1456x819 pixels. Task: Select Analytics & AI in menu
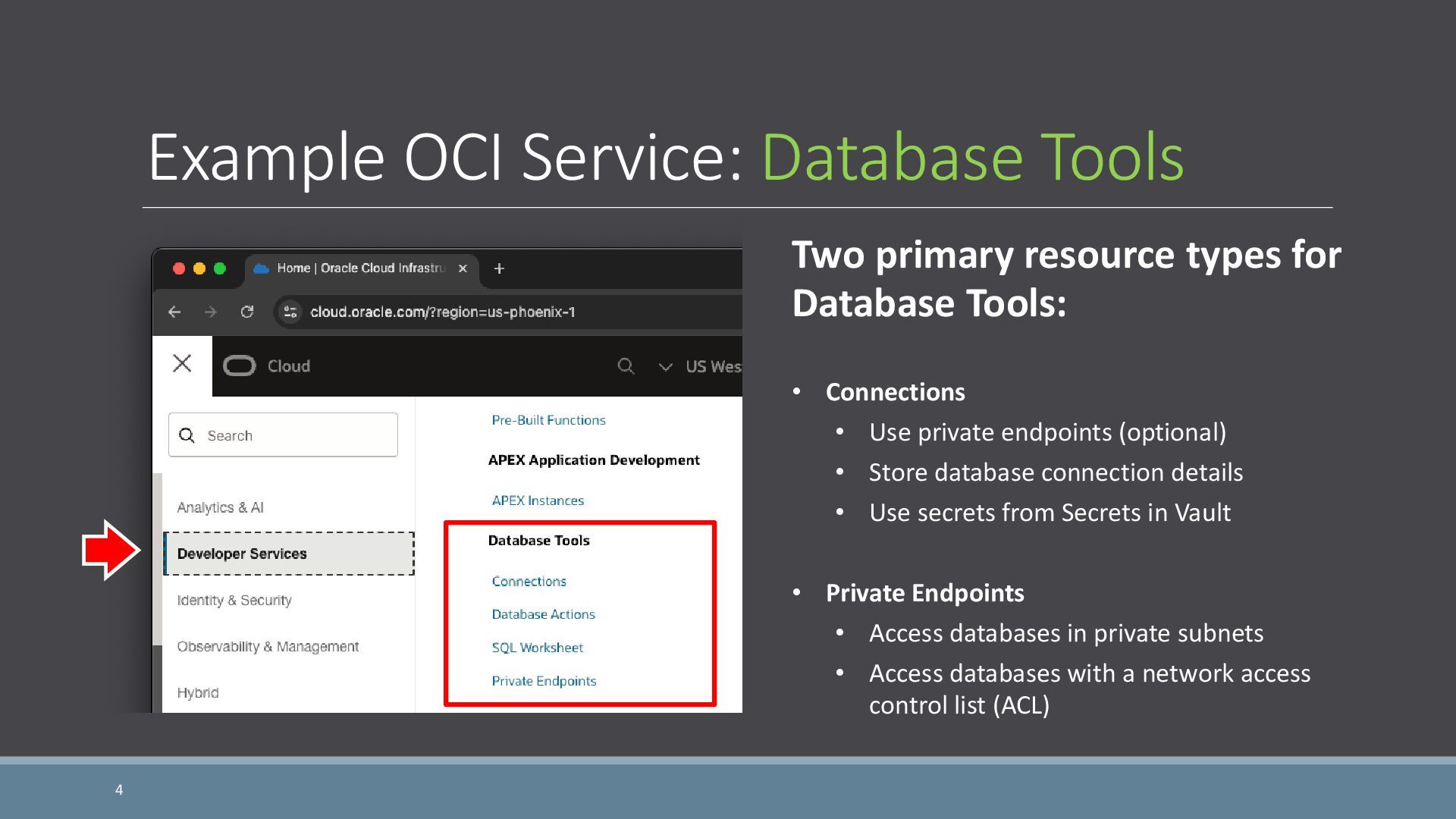tap(221, 507)
